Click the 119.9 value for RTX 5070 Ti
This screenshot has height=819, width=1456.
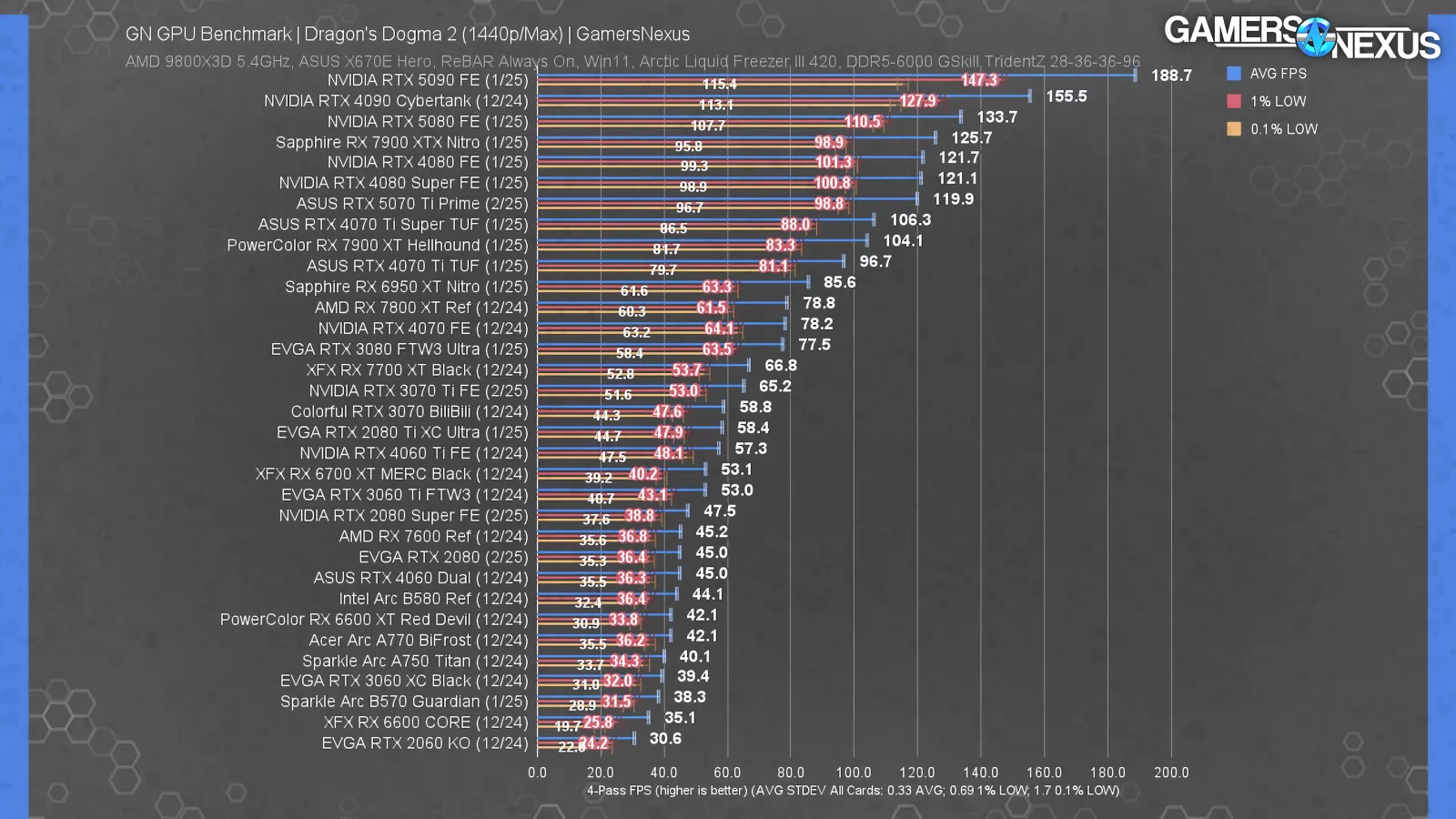[953, 199]
